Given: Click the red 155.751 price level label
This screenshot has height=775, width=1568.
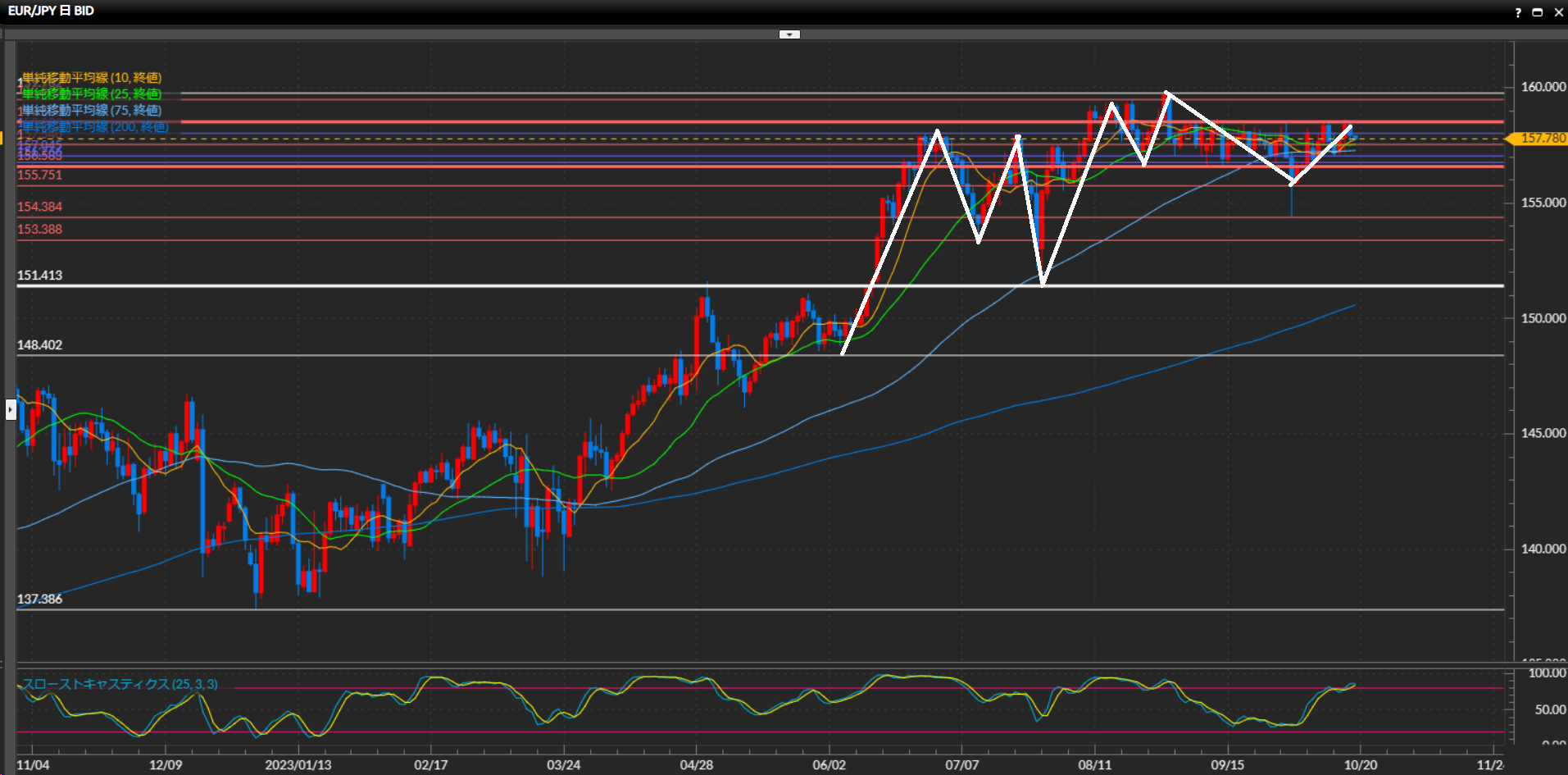Looking at the screenshot, I should coord(39,175).
